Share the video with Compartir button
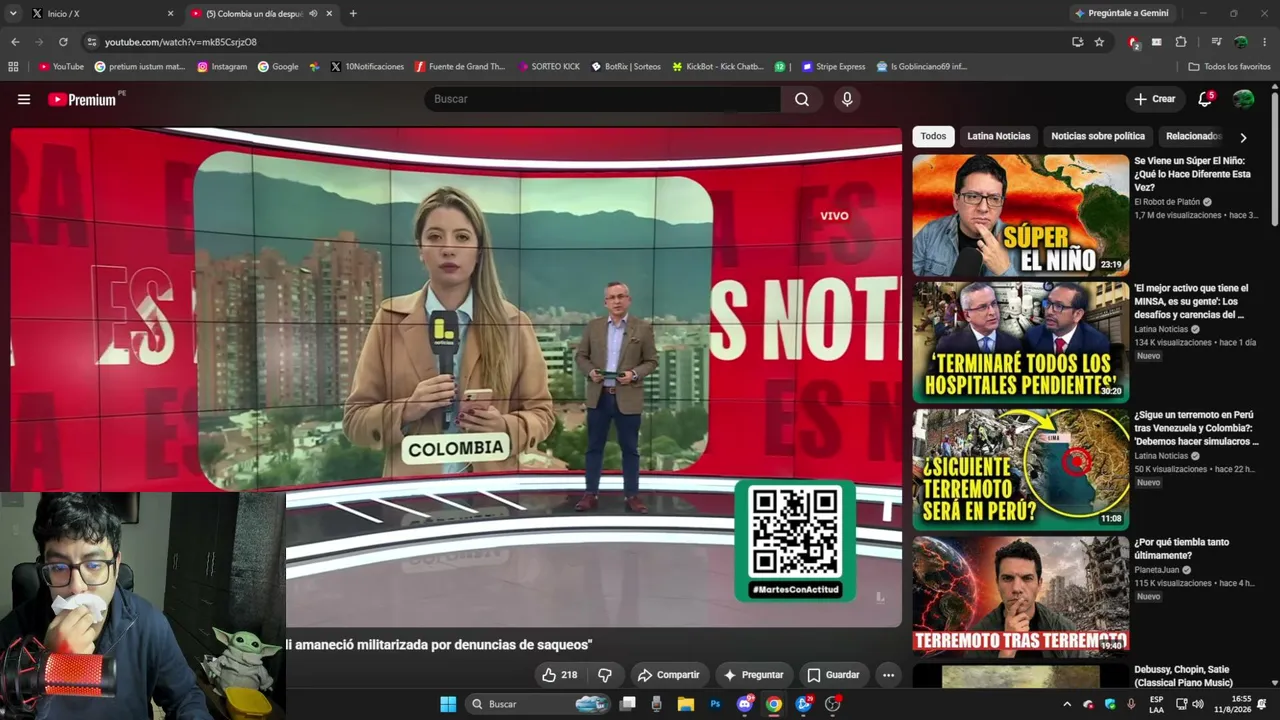This screenshot has width=1280, height=720. tap(669, 675)
